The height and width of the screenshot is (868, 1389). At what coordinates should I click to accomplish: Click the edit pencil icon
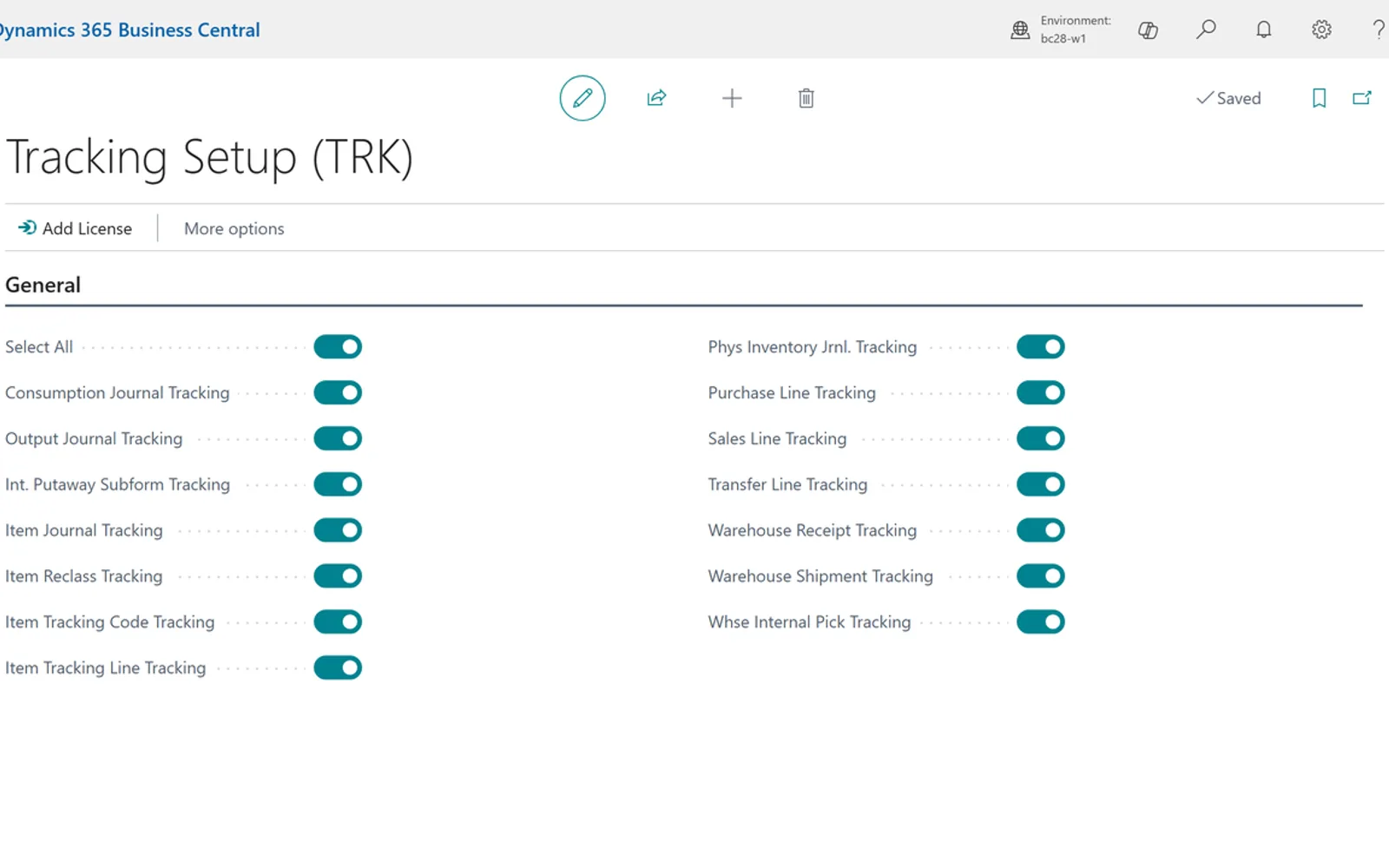point(583,98)
